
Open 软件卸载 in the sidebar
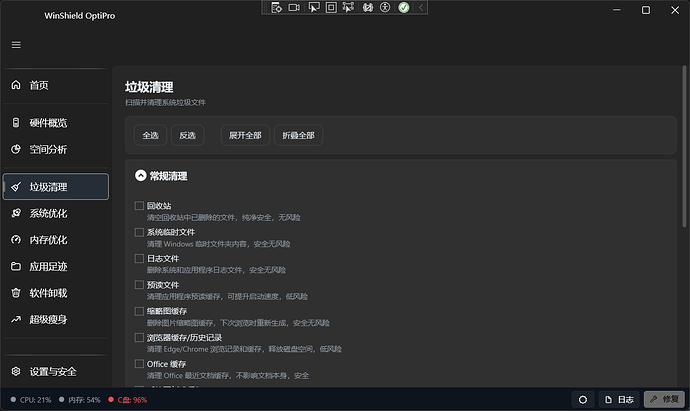point(55,293)
